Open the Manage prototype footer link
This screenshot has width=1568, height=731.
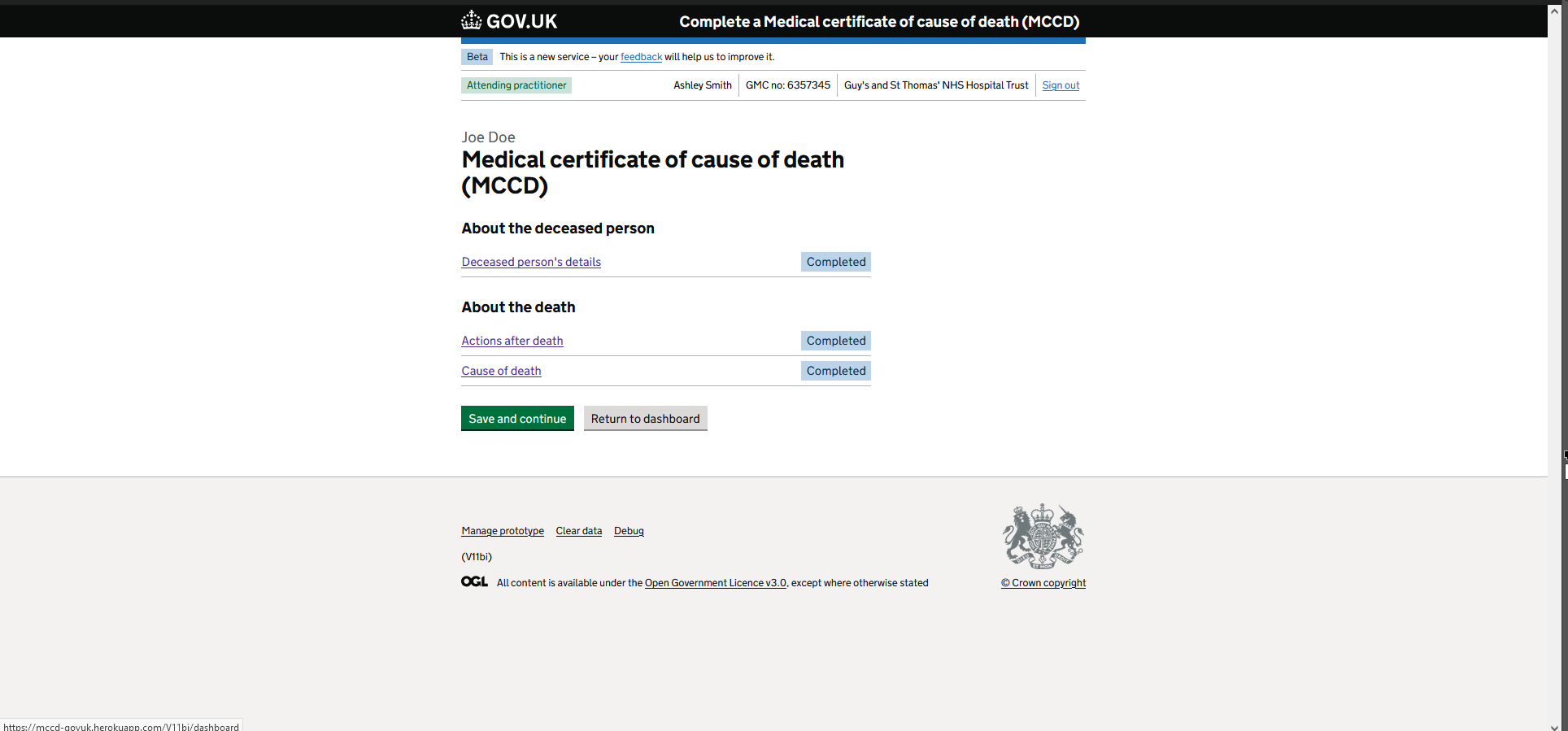point(503,531)
